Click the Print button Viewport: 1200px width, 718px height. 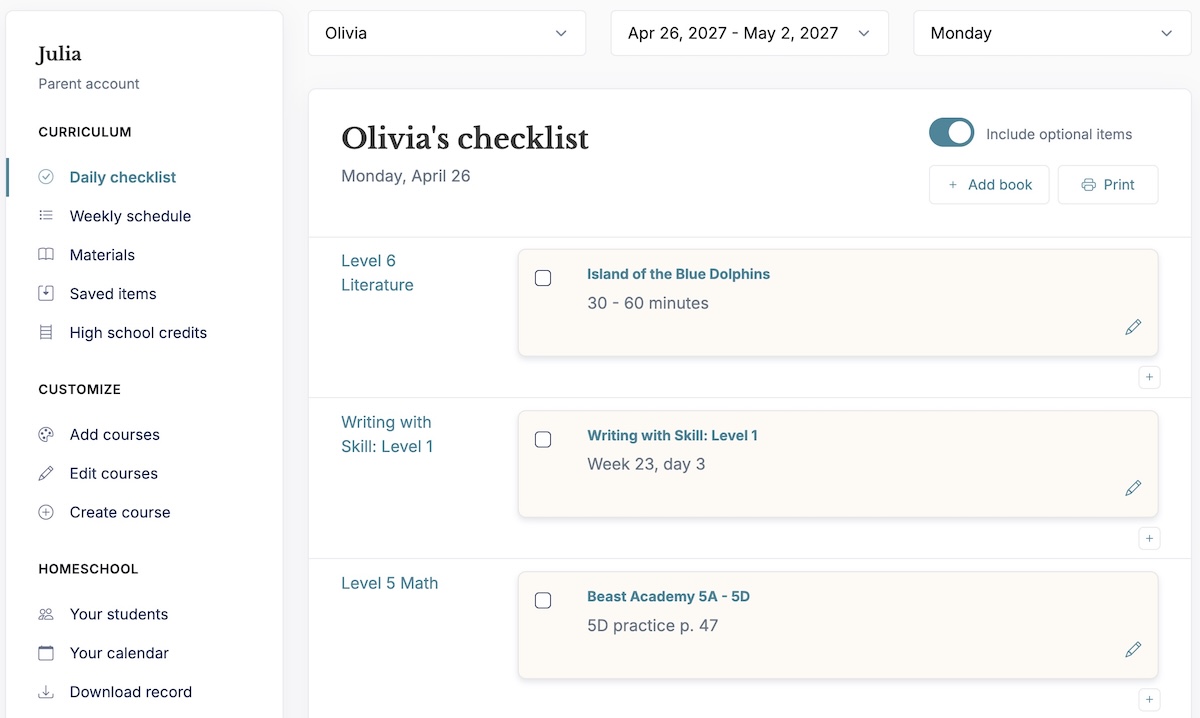pyautogui.click(x=1108, y=185)
